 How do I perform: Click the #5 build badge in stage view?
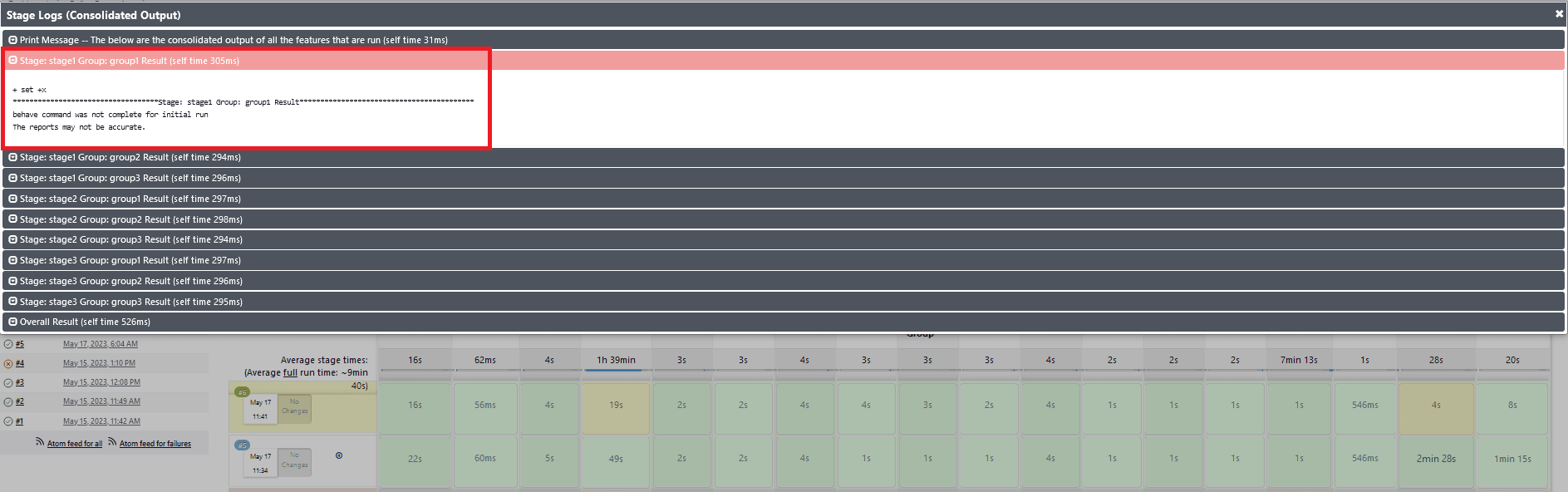pos(243,445)
